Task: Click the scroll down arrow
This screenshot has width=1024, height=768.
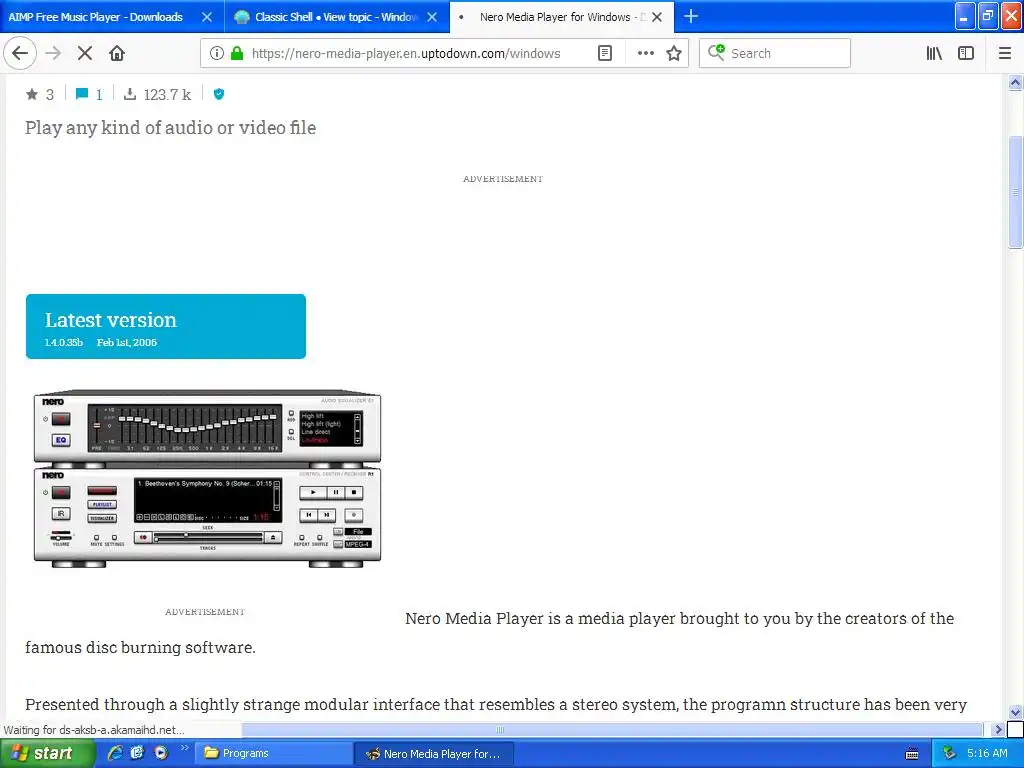Action: (x=1015, y=712)
